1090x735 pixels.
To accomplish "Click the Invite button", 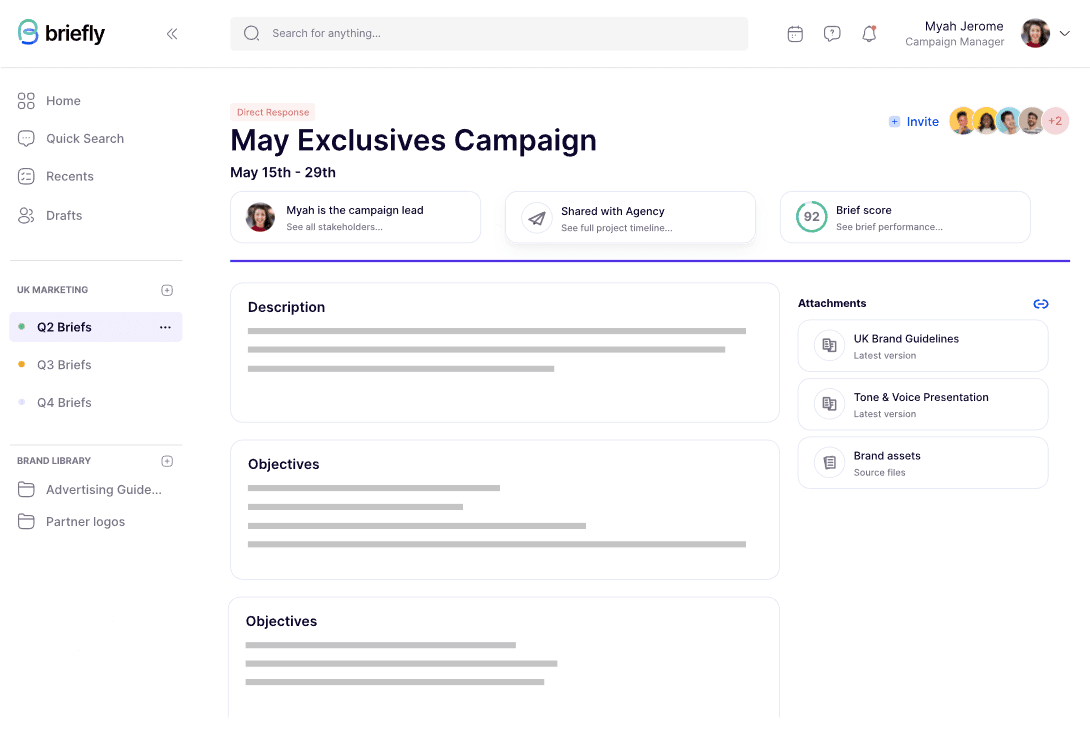I will [914, 122].
